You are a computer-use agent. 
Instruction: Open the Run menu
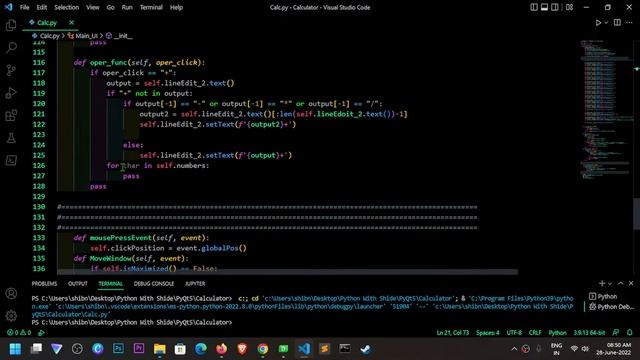(x=127, y=7)
